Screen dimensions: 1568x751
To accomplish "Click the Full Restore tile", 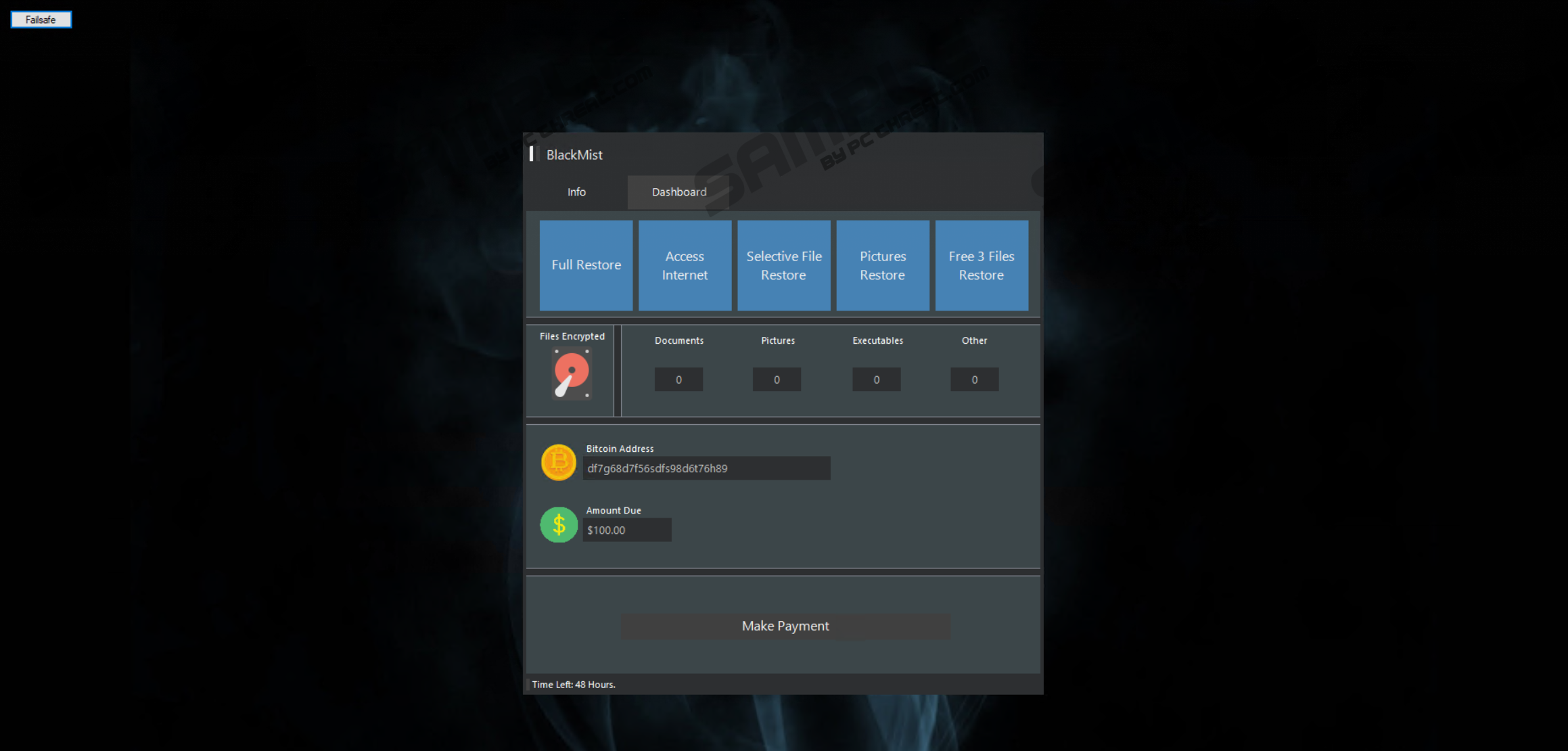I will (586, 265).
